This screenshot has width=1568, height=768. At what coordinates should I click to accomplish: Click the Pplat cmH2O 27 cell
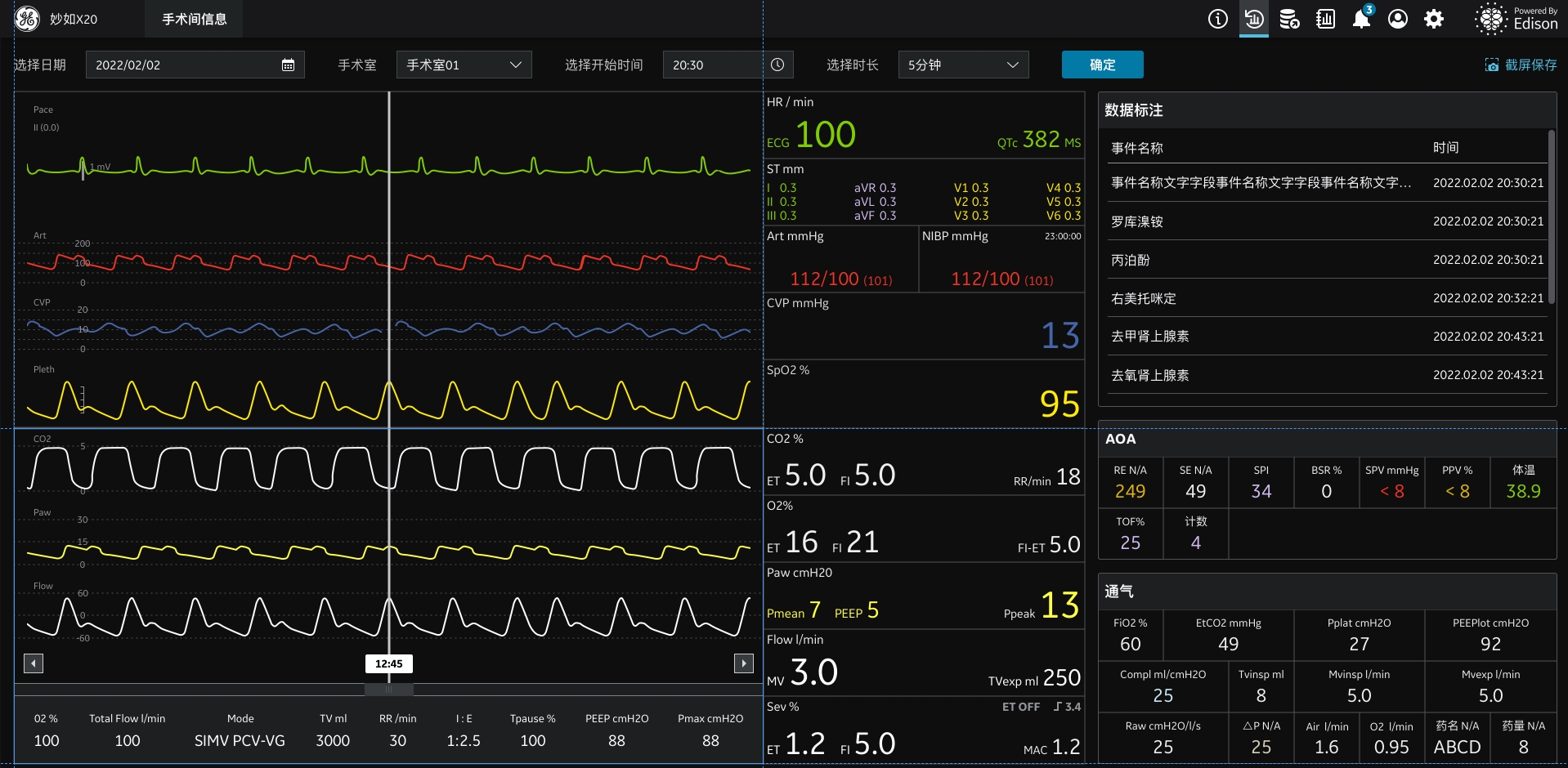point(1359,635)
